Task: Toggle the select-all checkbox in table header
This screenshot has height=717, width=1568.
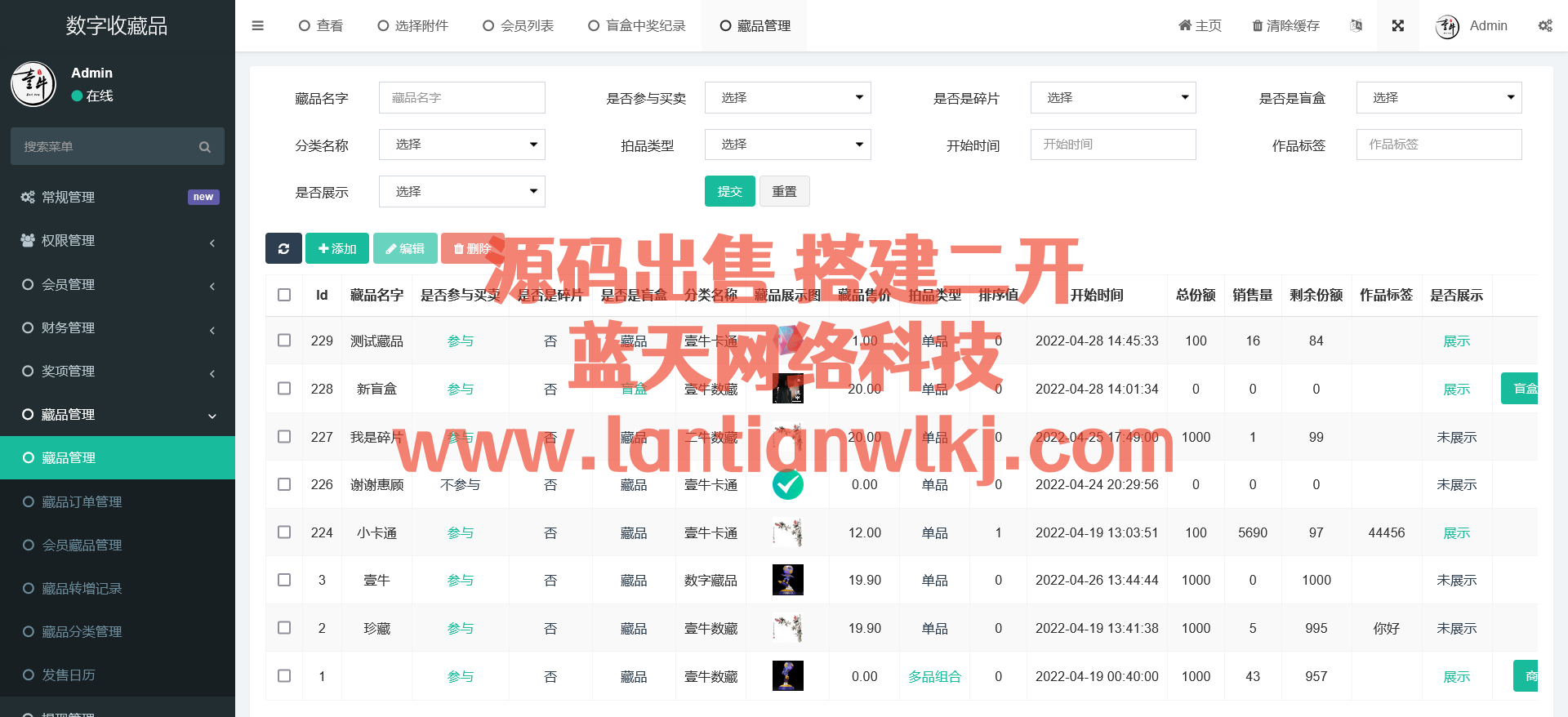Action: (284, 295)
